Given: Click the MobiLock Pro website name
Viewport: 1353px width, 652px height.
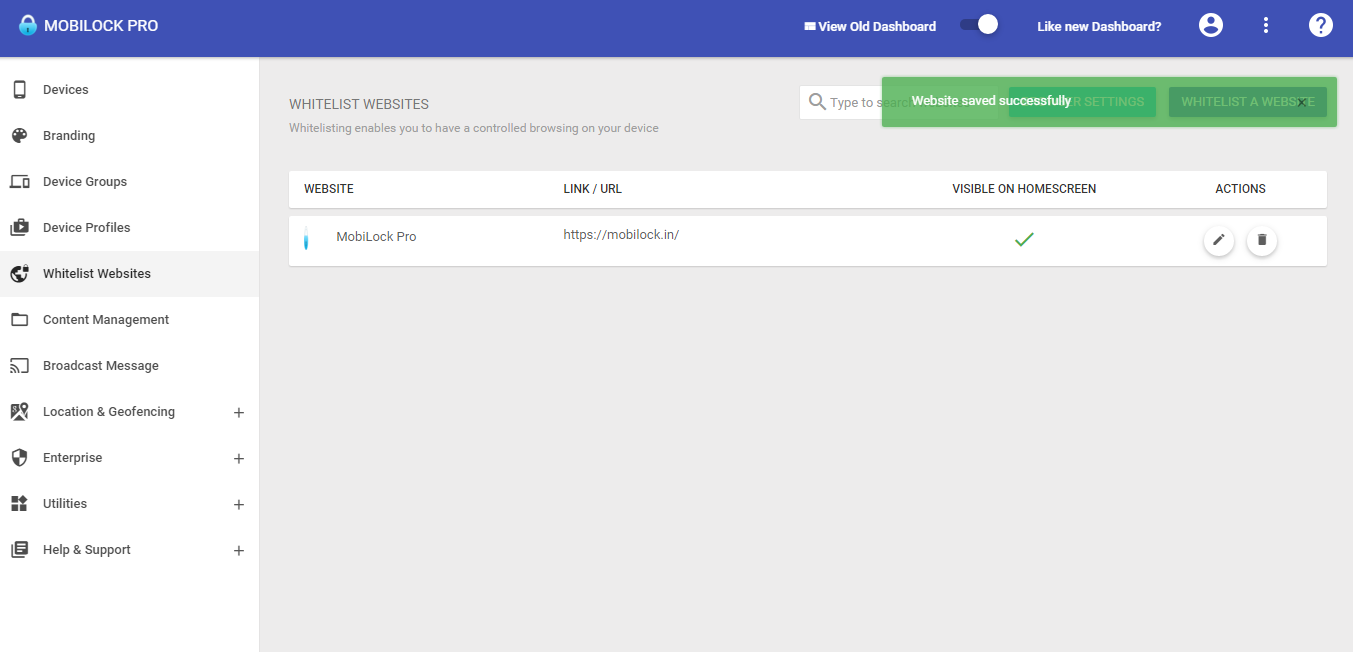Looking at the screenshot, I should [376, 237].
